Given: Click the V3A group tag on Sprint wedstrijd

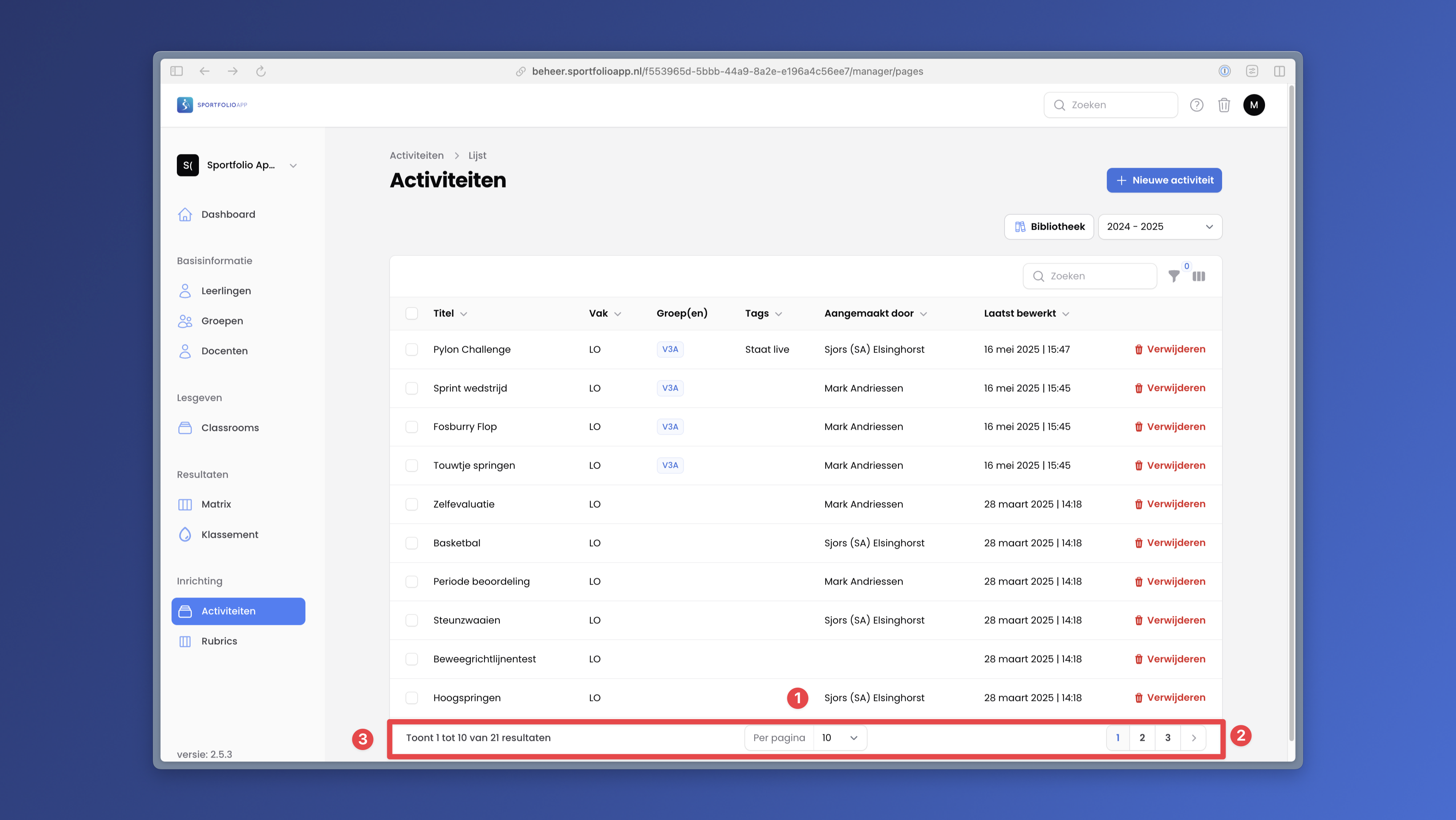Looking at the screenshot, I should [x=670, y=388].
